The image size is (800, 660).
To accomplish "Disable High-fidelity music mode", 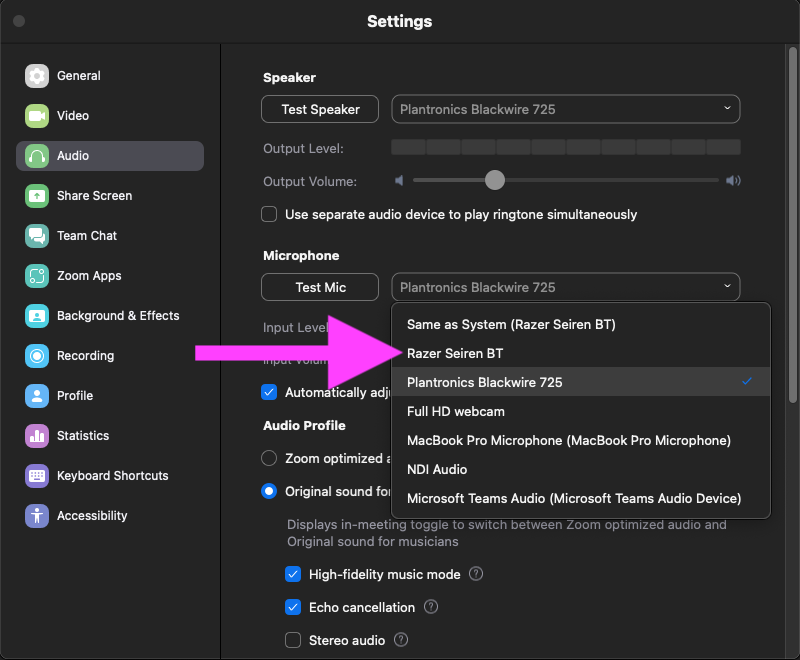I will click(x=293, y=574).
